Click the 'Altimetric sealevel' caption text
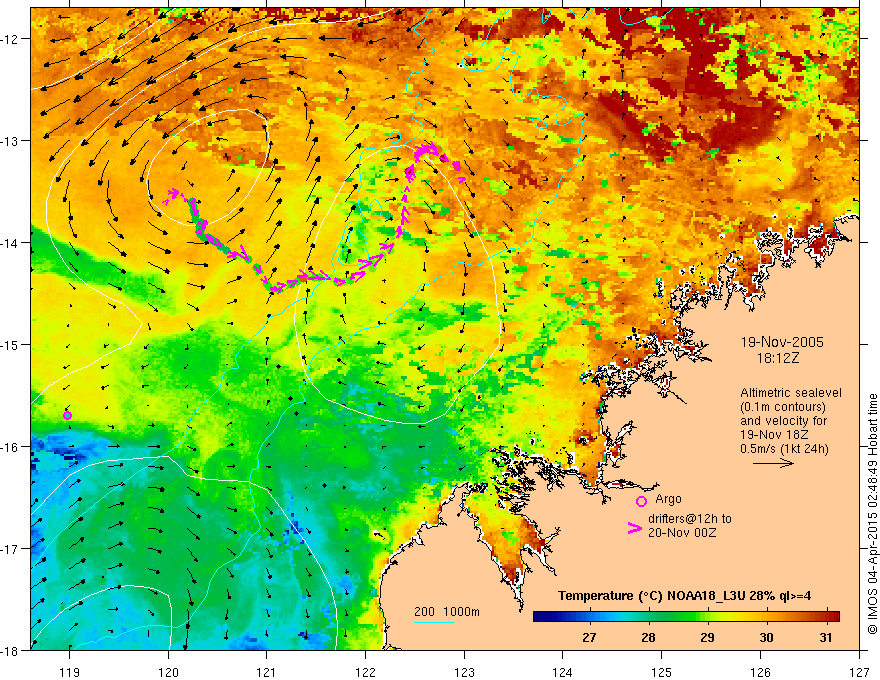 pos(790,393)
